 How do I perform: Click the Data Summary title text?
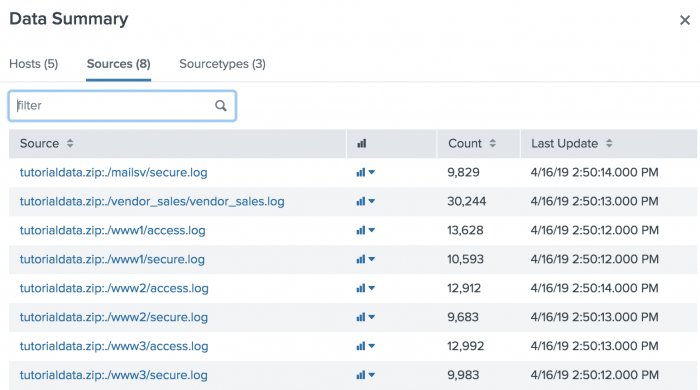click(69, 19)
